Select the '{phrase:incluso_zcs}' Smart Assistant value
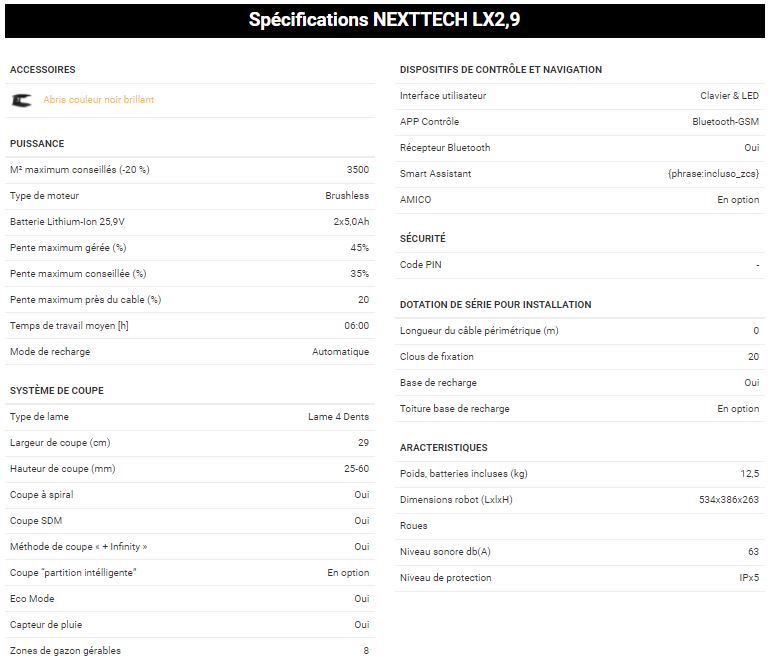 (713, 174)
